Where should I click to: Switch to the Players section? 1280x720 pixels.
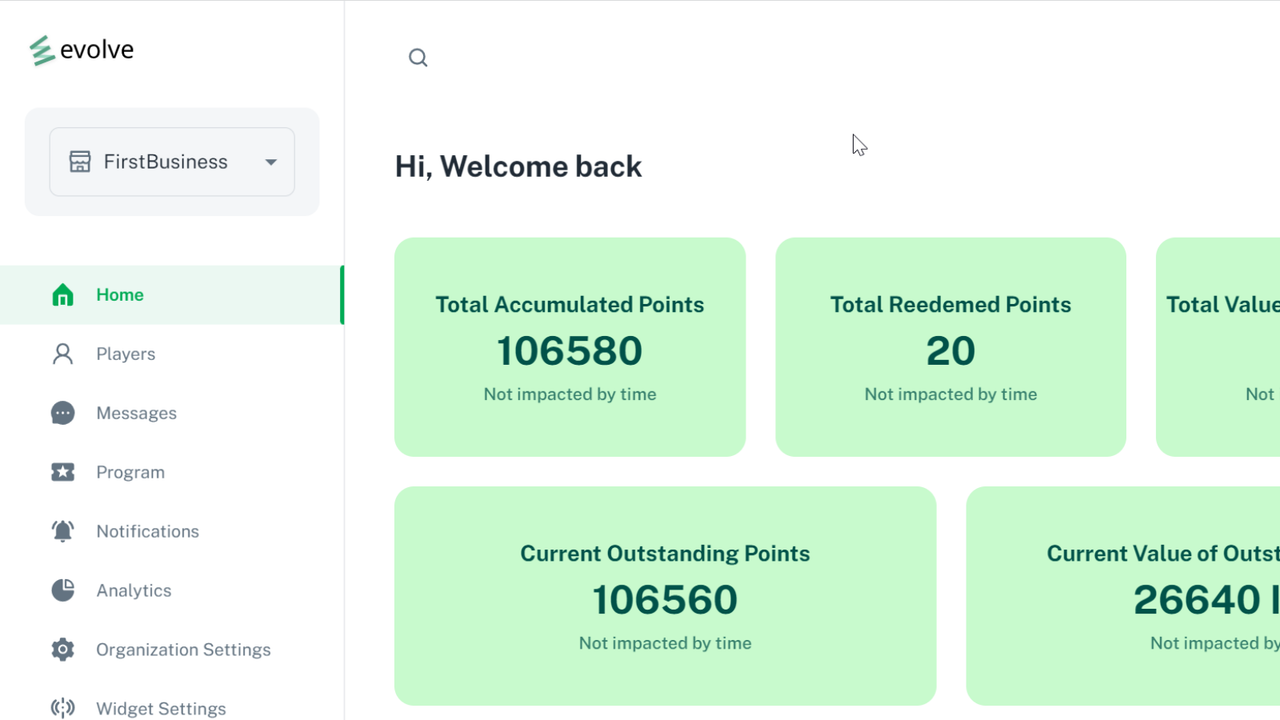click(126, 353)
